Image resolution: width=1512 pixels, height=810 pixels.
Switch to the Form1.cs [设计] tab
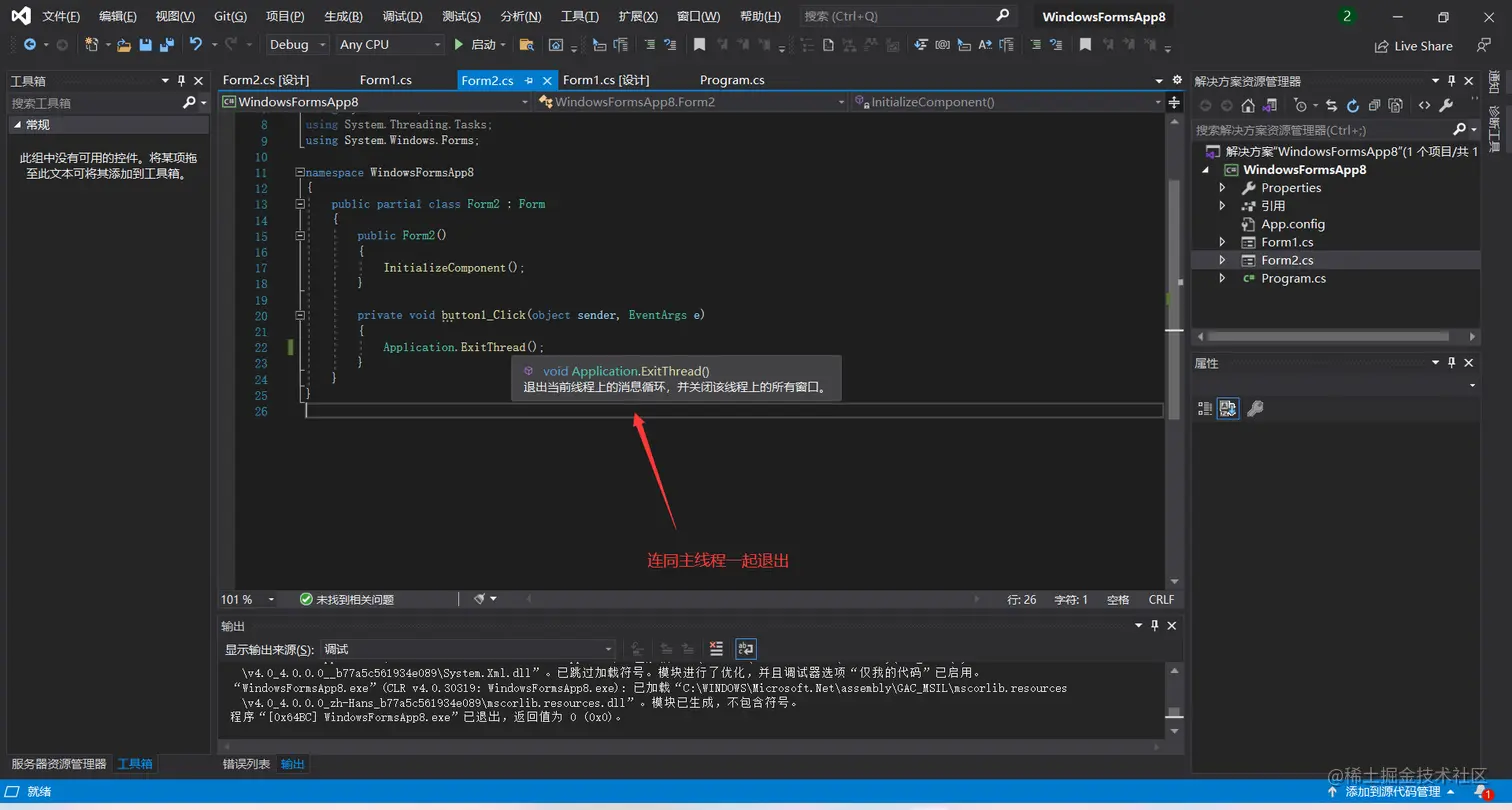coord(606,80)
